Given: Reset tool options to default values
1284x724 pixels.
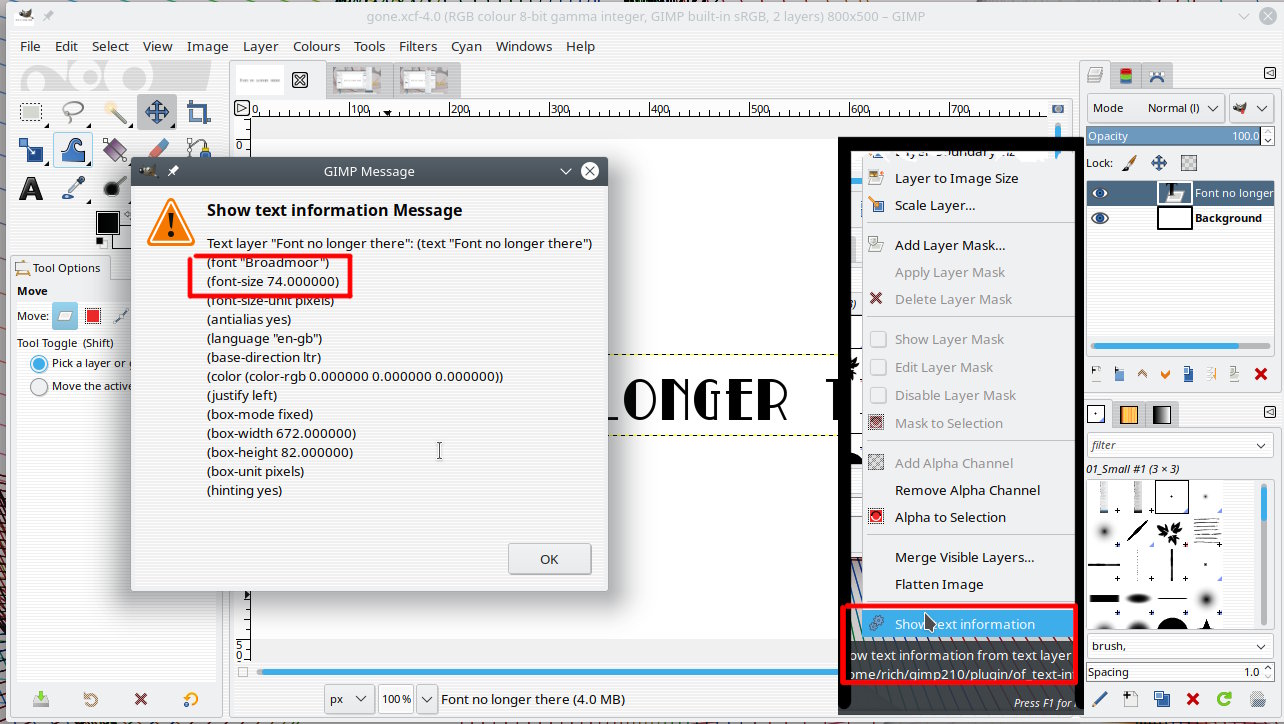Looking at the screenshot, I should (x=190, y=699).
